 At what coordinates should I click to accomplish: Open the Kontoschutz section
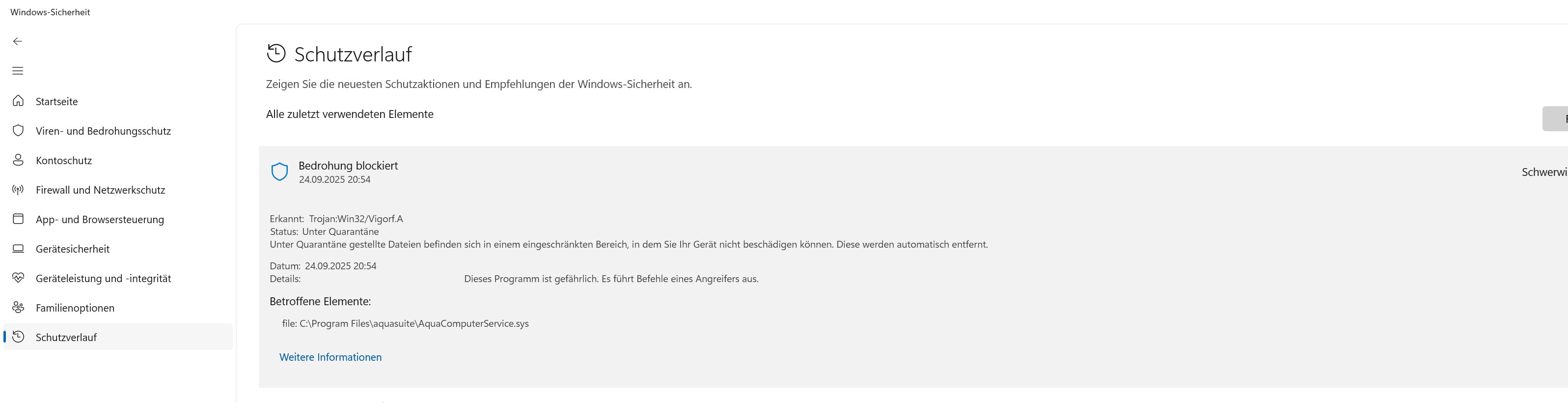63,161
